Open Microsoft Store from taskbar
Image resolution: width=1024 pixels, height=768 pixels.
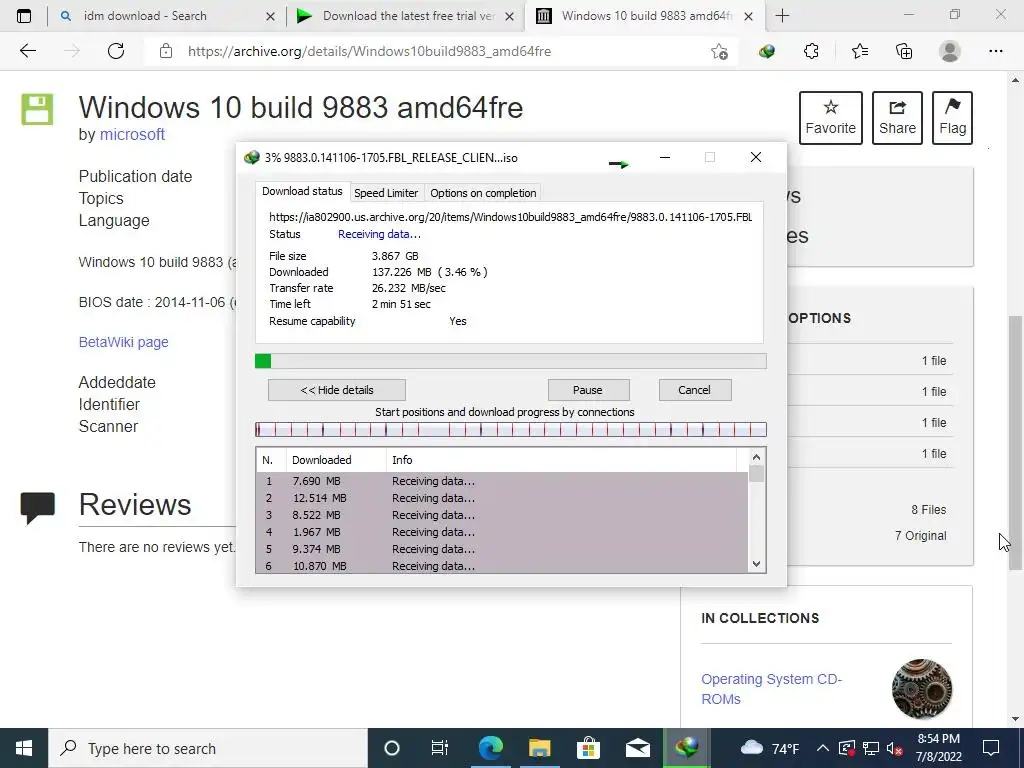pyautogui.click(x=588, y=748)
